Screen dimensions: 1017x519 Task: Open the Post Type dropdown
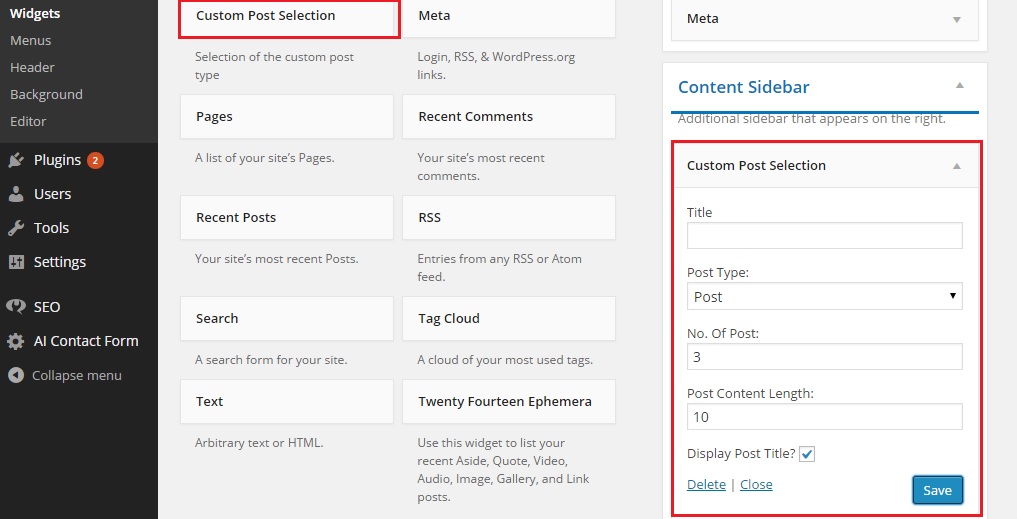(824, 296)
